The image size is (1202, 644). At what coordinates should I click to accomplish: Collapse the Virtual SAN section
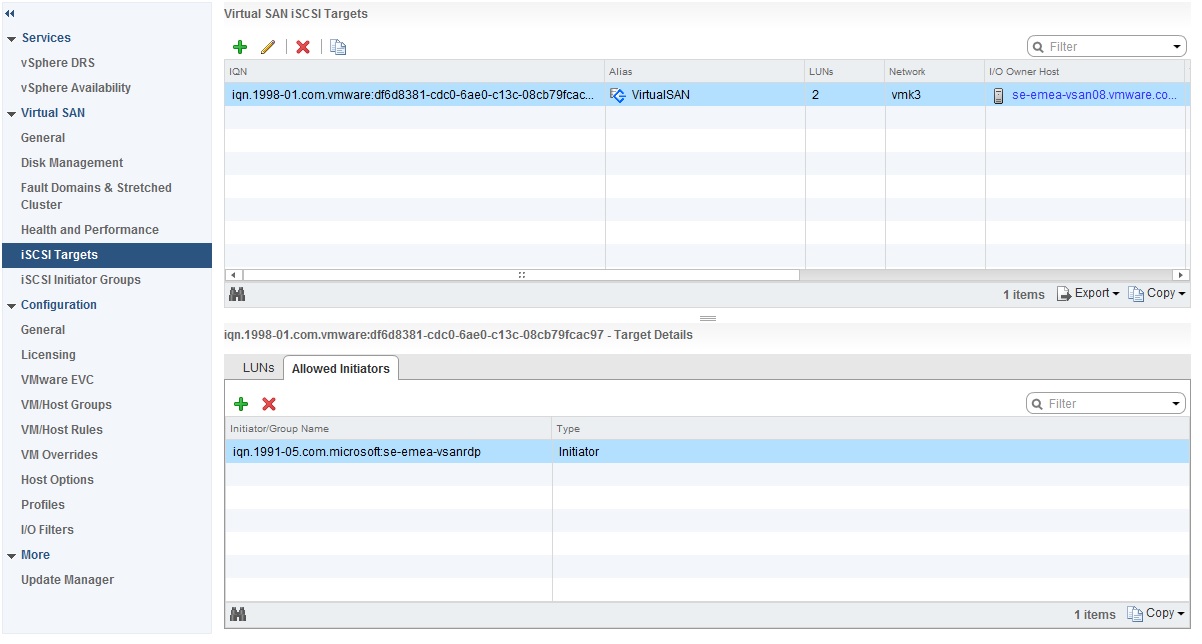pyautogui.click(x=11, y=114)
